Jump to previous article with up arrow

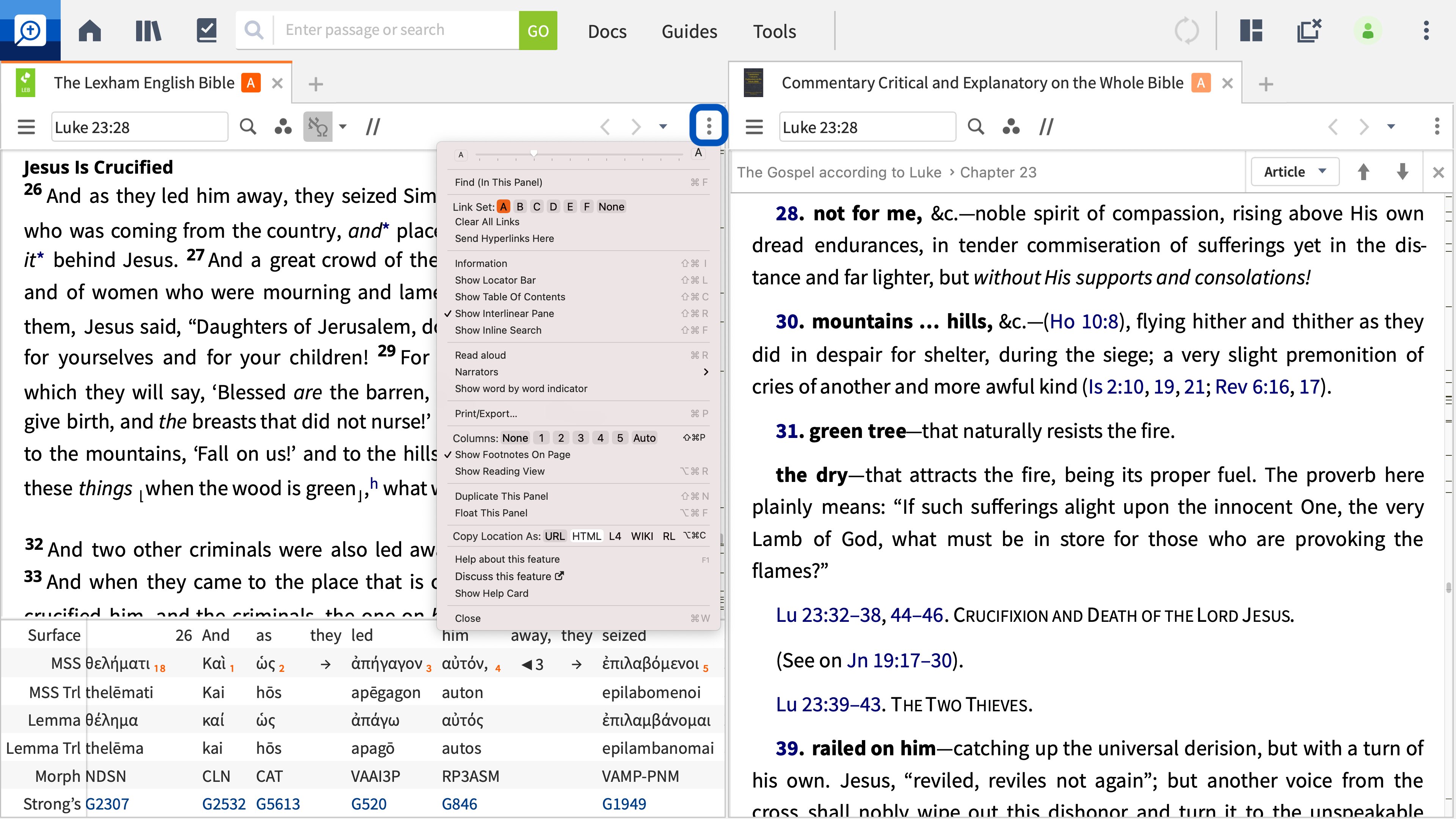tap(1363, 172)
